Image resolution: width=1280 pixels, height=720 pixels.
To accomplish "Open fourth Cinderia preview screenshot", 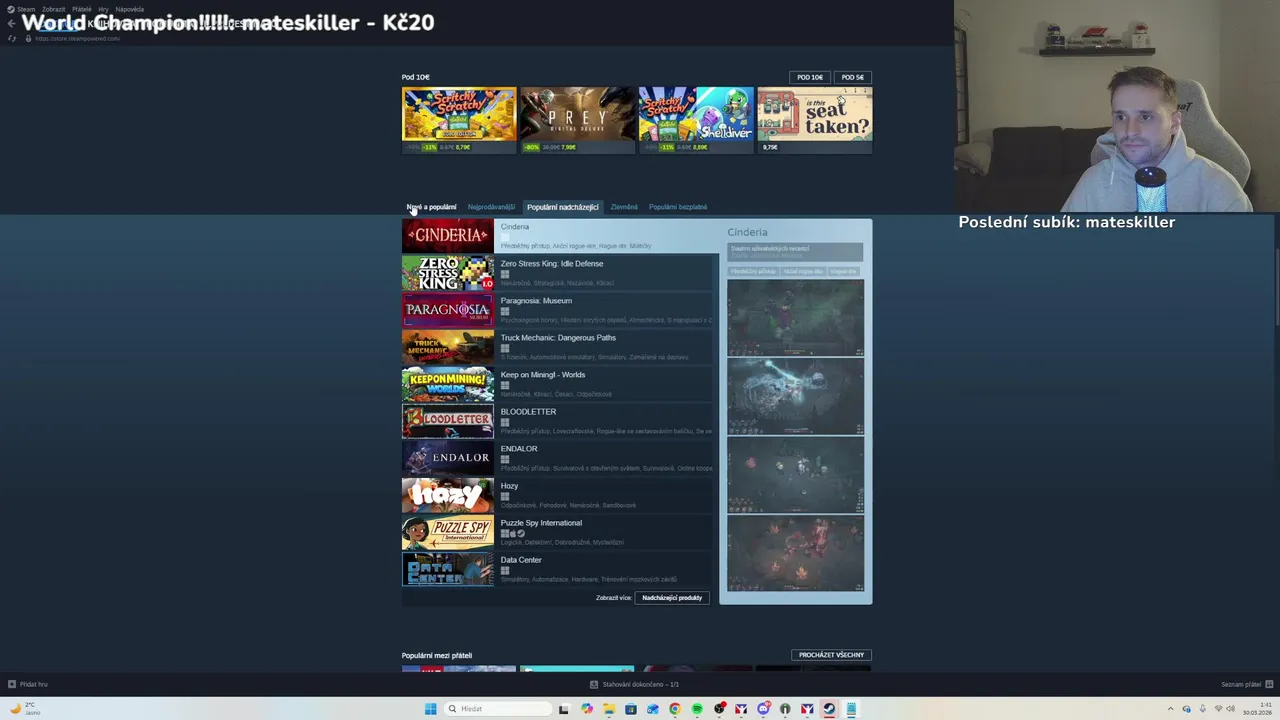I will coord(795,553).
